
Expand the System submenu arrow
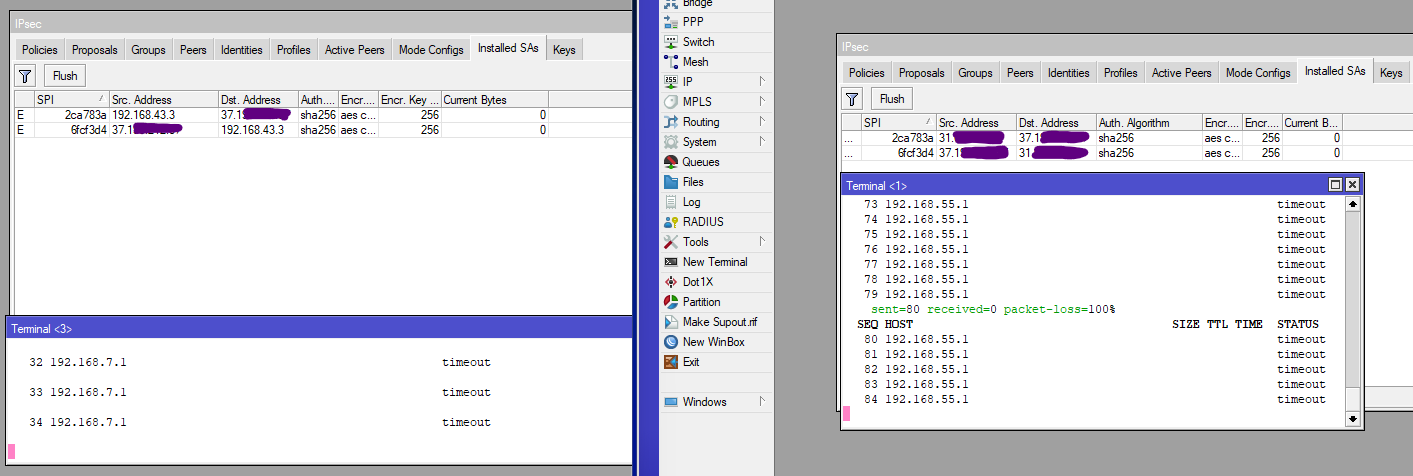coord(762,141)
